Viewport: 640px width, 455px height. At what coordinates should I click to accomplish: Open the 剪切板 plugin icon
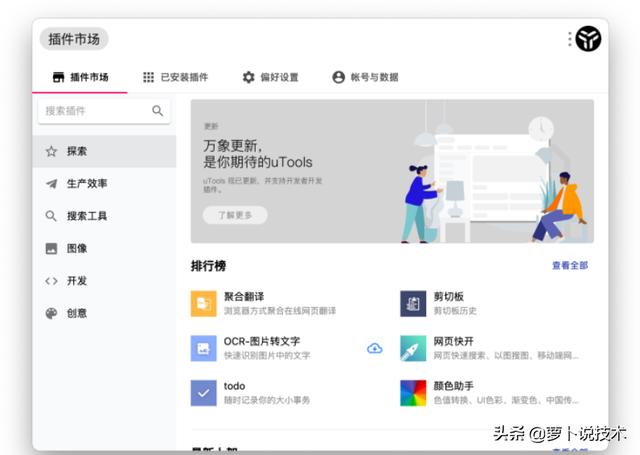pyautogui.click(x=413, y=304)
